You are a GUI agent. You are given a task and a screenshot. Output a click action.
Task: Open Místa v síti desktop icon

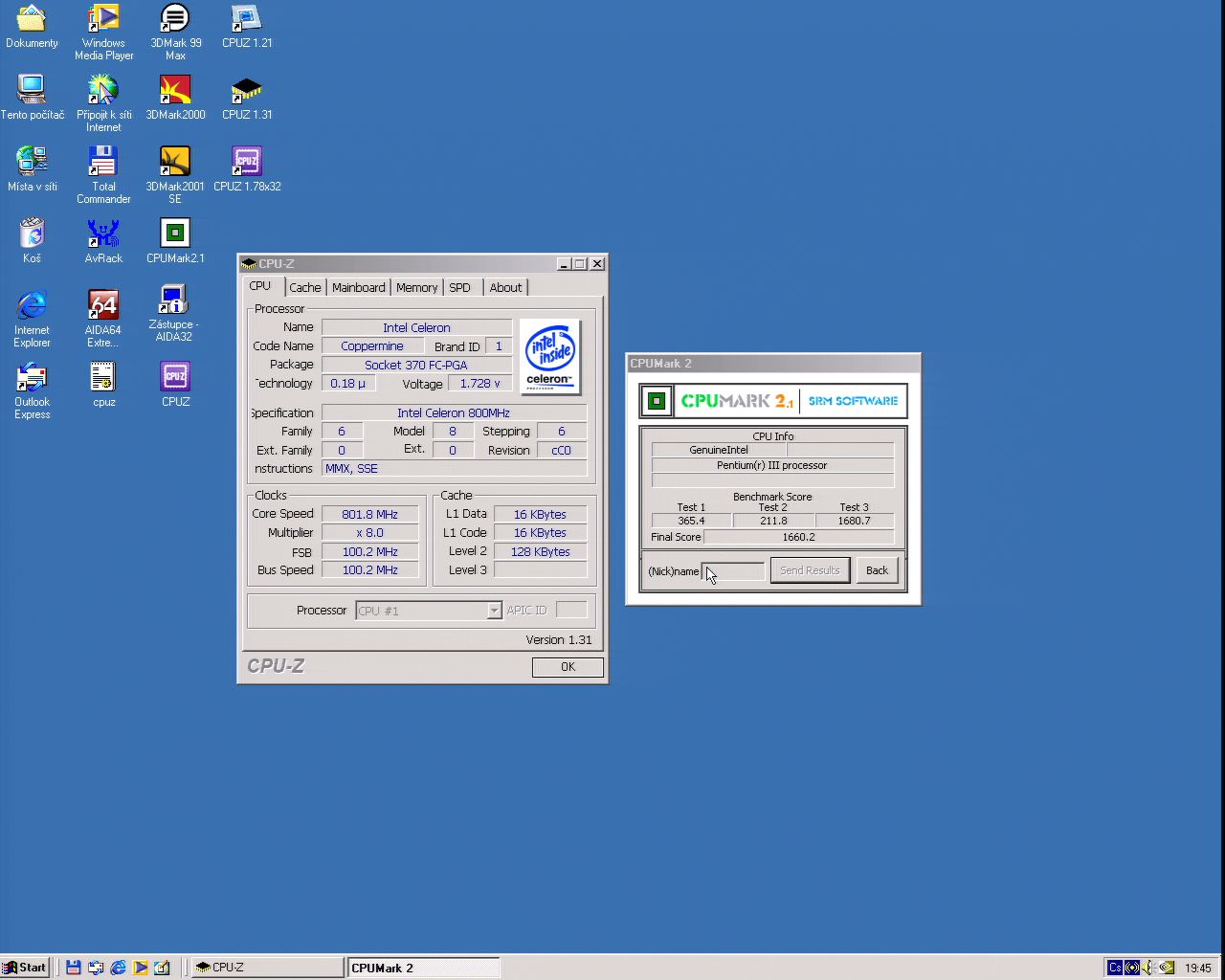32,168
